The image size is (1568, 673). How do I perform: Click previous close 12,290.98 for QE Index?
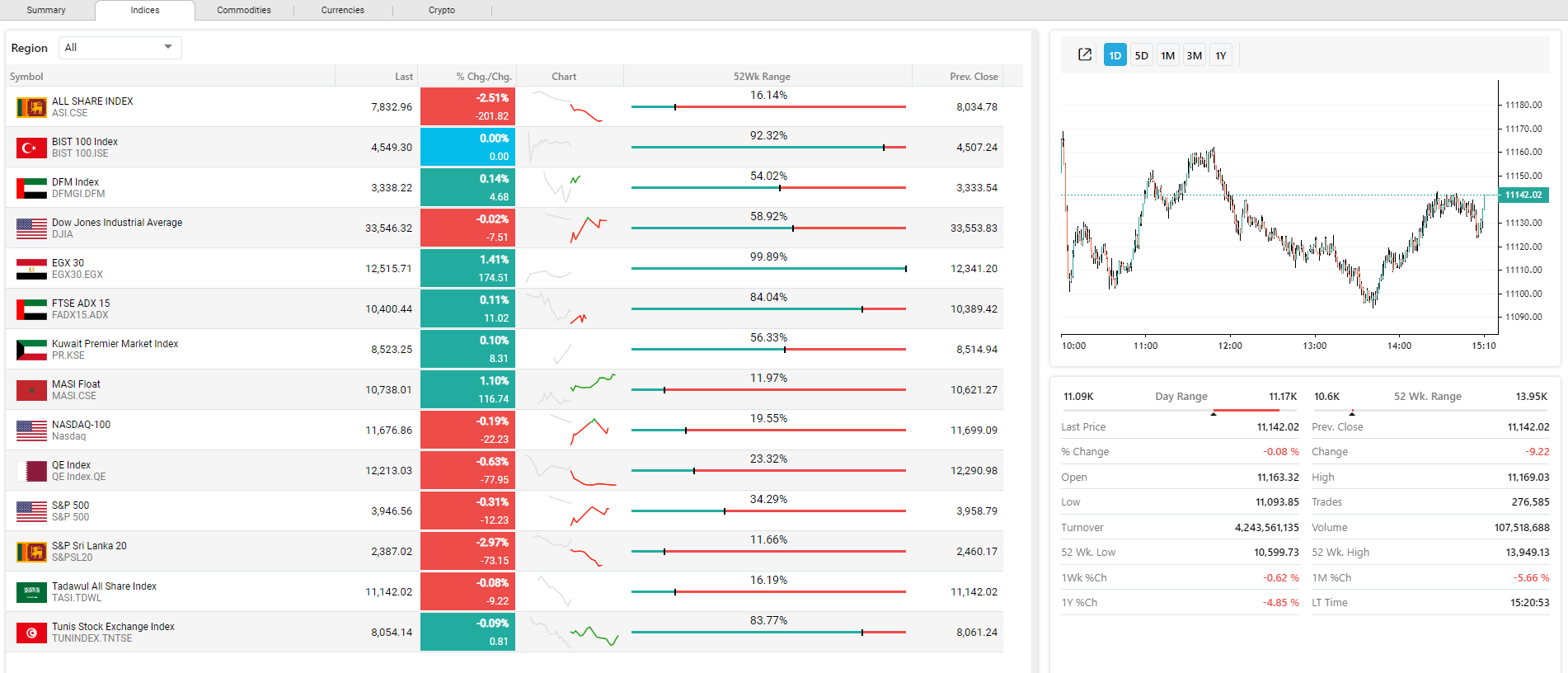click(x=974, y=471)
